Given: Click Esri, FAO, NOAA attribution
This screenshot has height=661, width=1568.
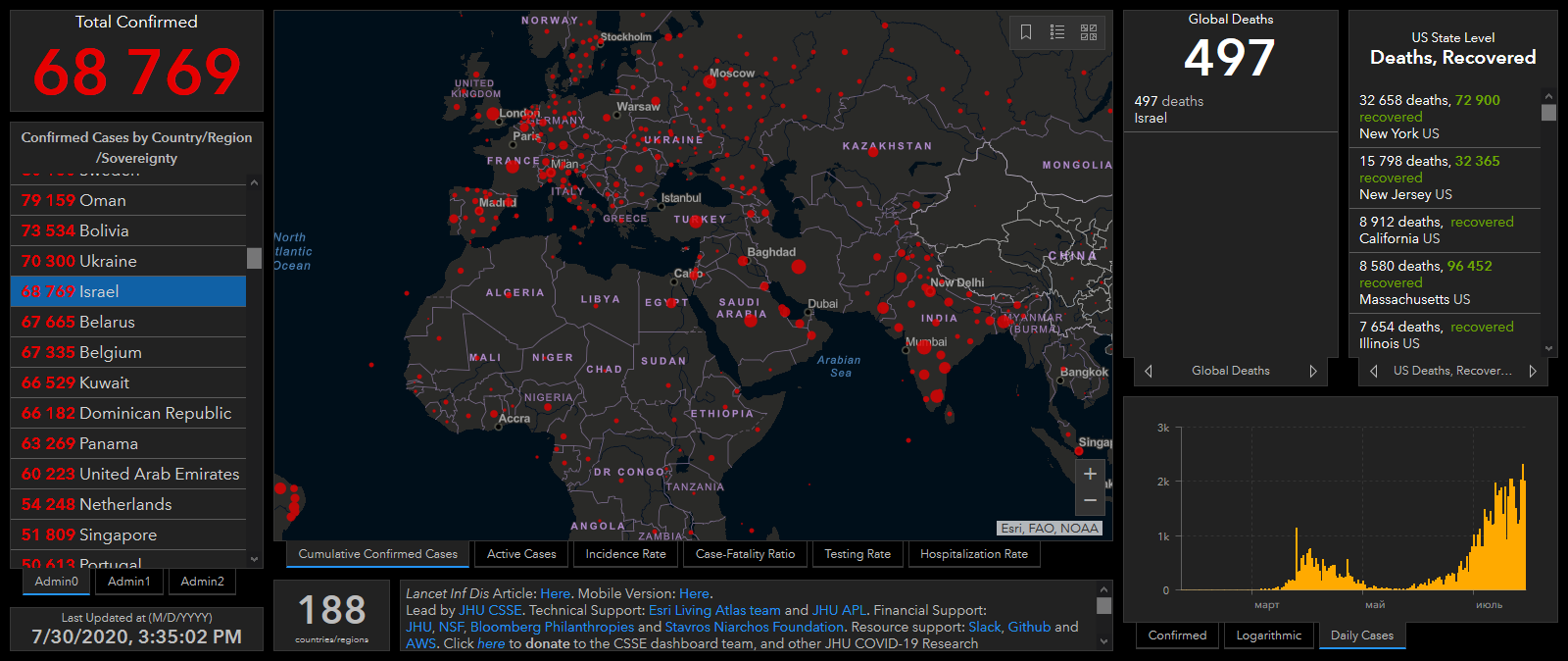Looking at the screenshot, I should click(x=1050, y=528).
